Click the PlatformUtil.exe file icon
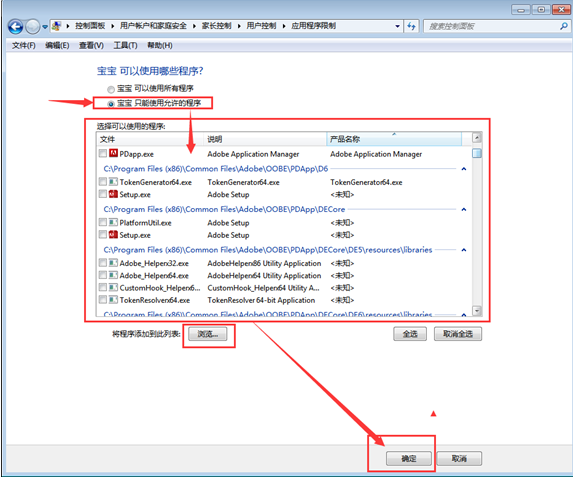The height and width of the screenshot is (478, 573). 113,222
